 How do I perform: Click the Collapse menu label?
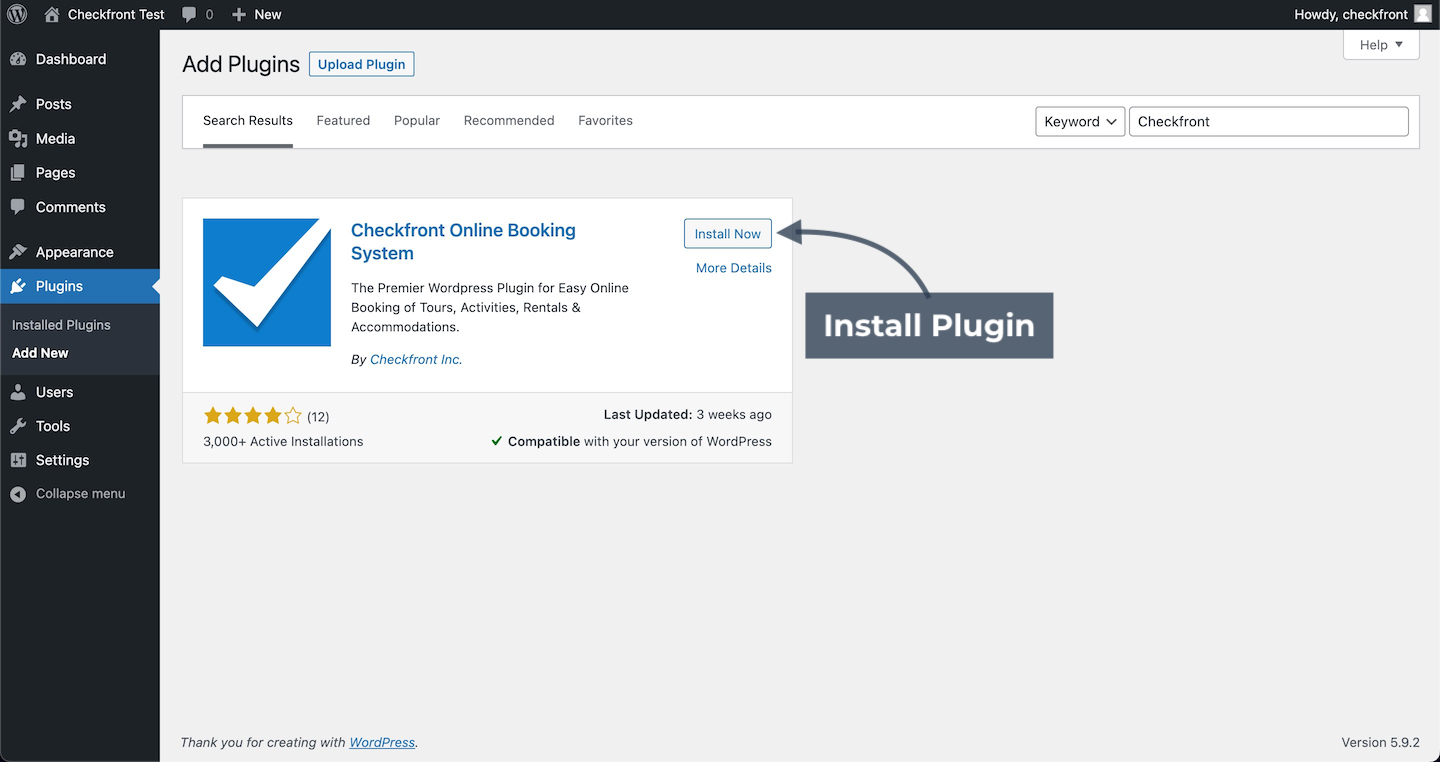(81, 494)
